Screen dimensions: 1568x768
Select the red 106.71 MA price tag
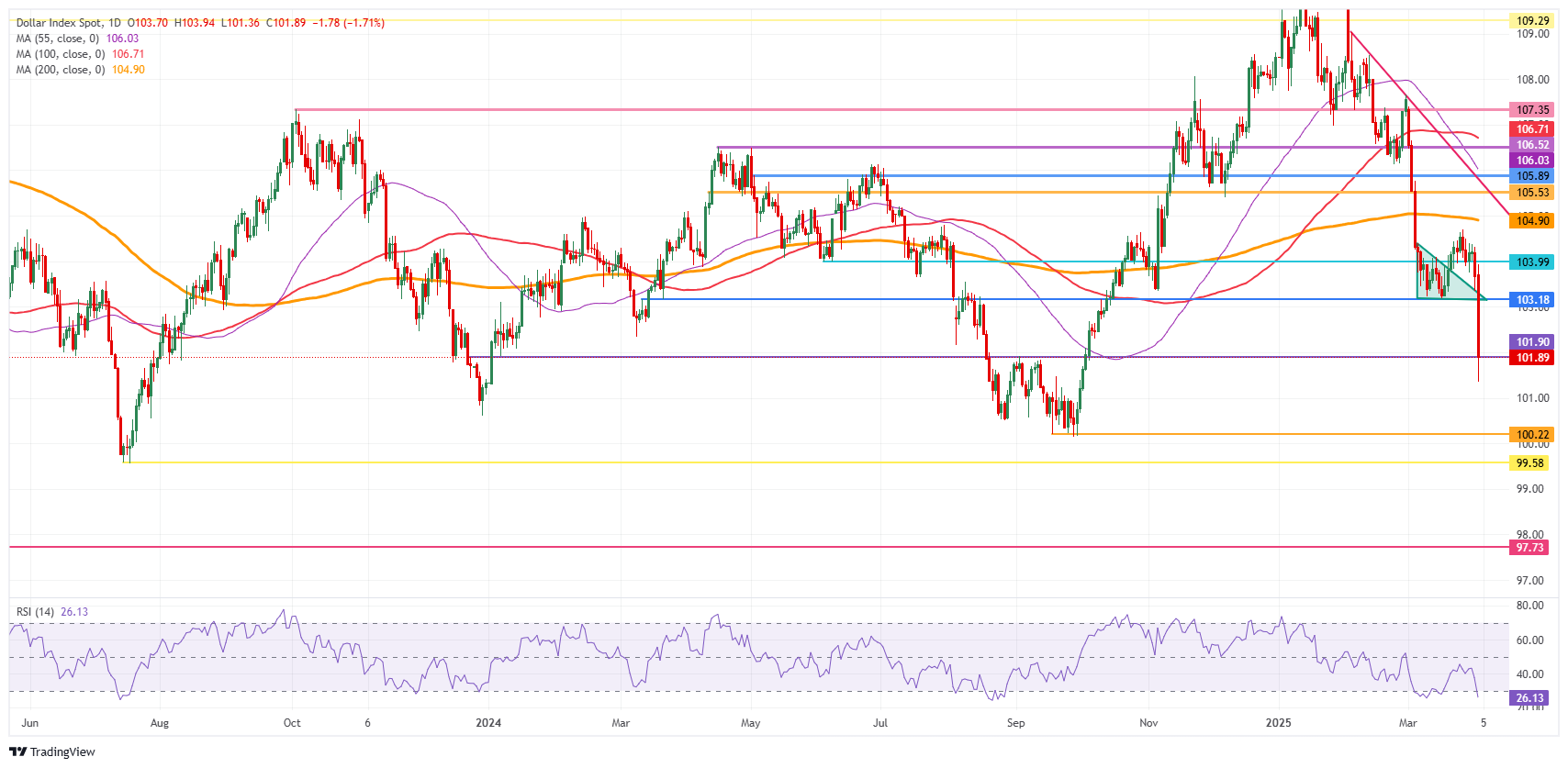tap(1531, 129)
